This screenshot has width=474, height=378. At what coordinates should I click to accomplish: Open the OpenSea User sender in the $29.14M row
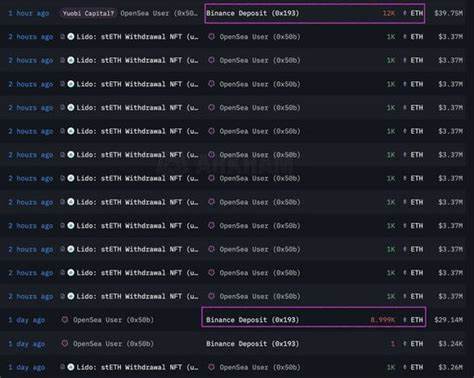(x=113, y=320)
